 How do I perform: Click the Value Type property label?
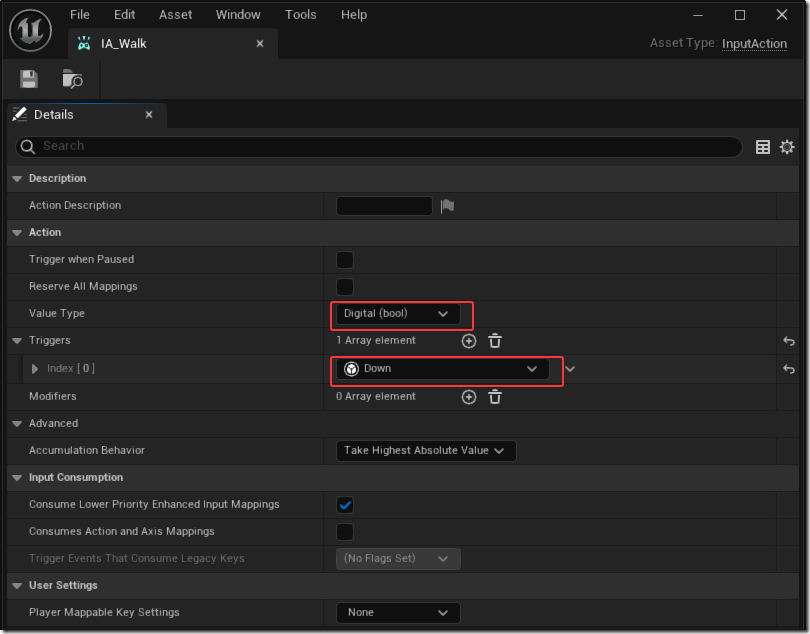[57, 313]
